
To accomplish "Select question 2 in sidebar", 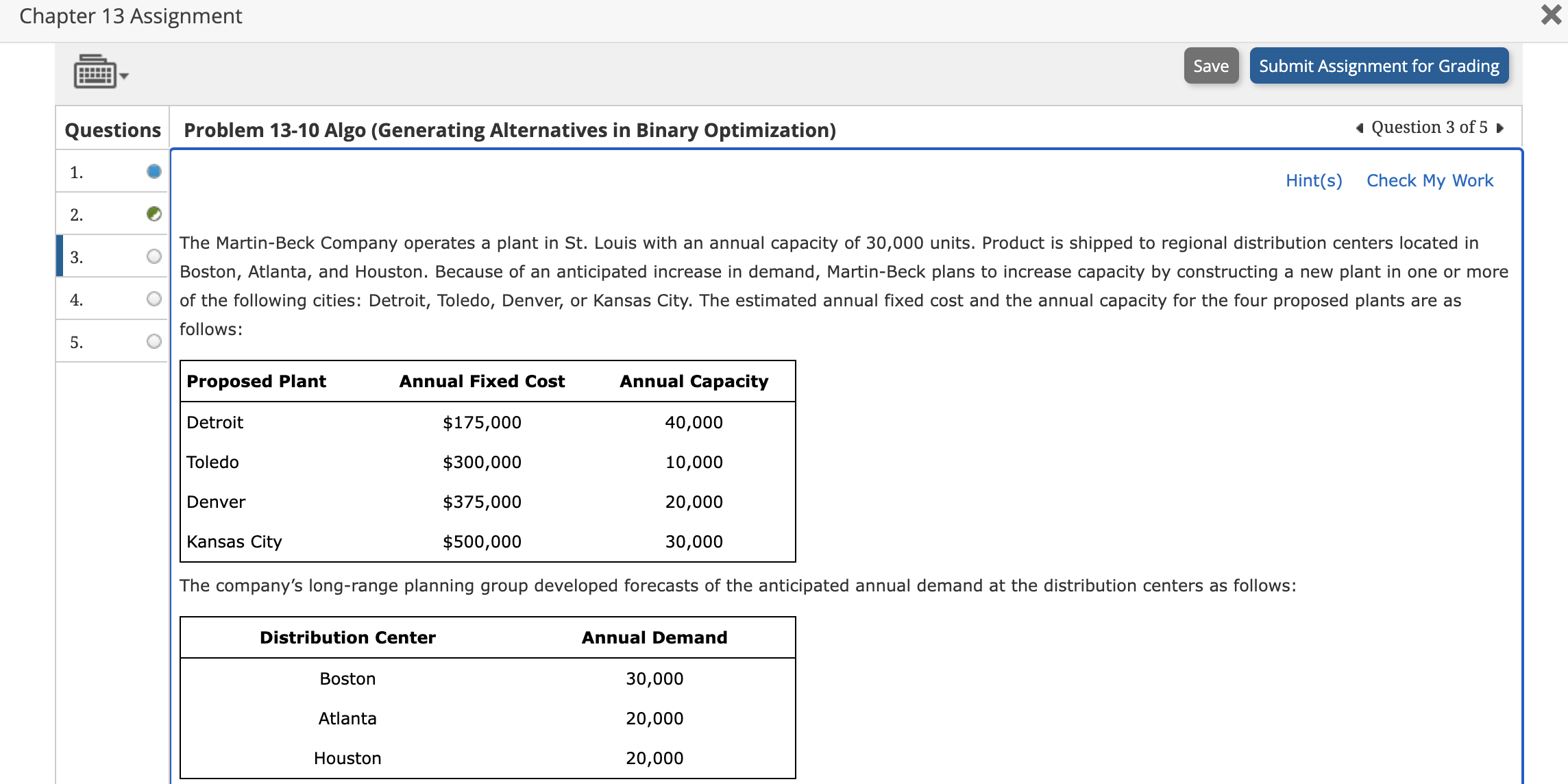I will coord(77,215).
